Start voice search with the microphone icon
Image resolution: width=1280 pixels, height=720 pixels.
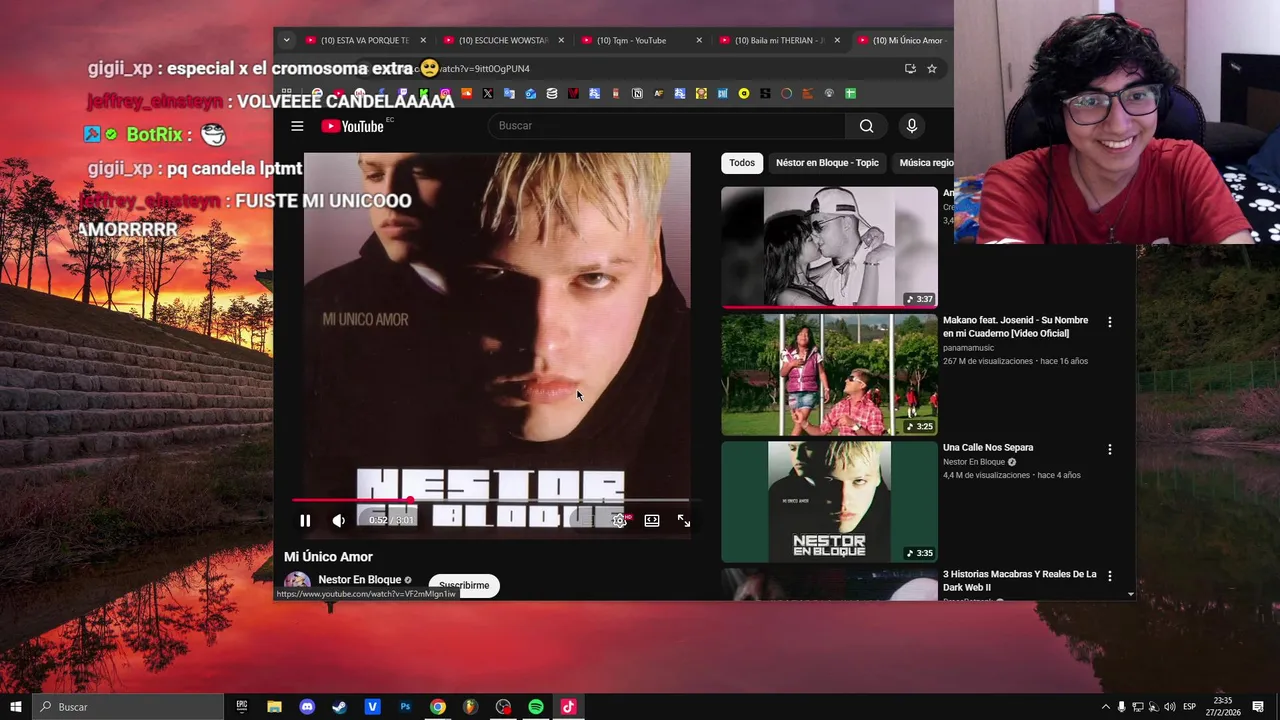[x=911, y=126]
